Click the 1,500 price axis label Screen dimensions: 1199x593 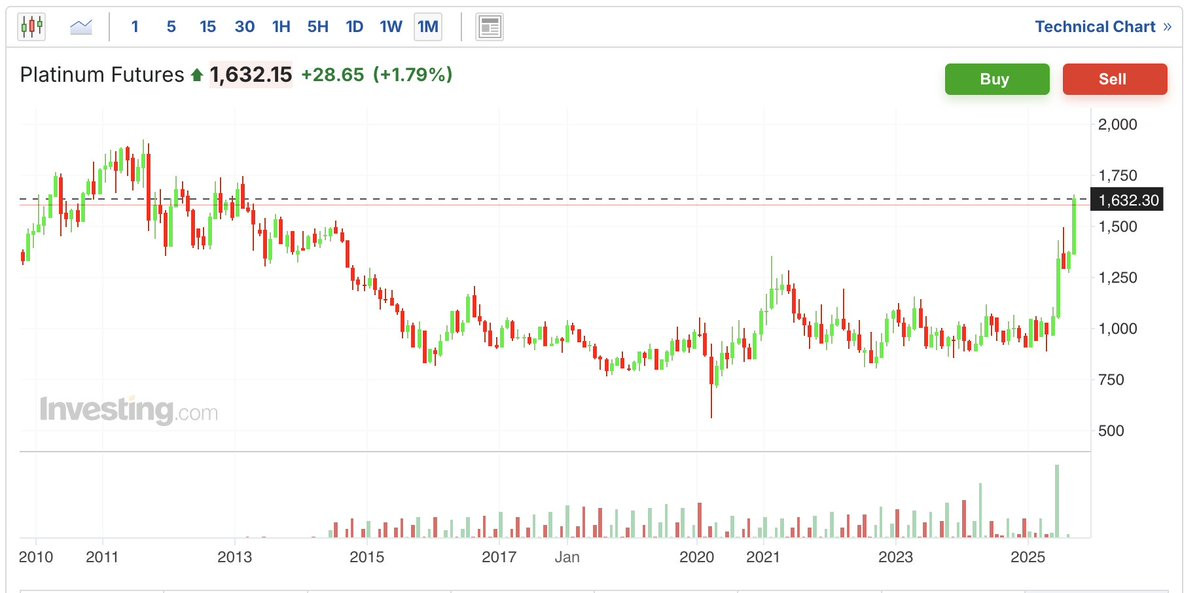(x=1119, y=226)
